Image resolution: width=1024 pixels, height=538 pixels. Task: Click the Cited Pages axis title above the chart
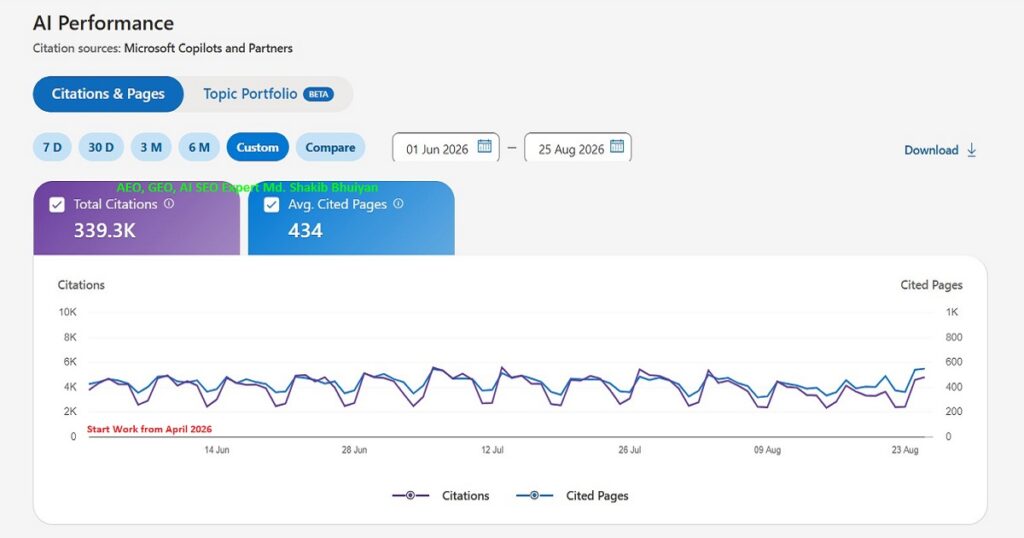click(x=931, y=285)
